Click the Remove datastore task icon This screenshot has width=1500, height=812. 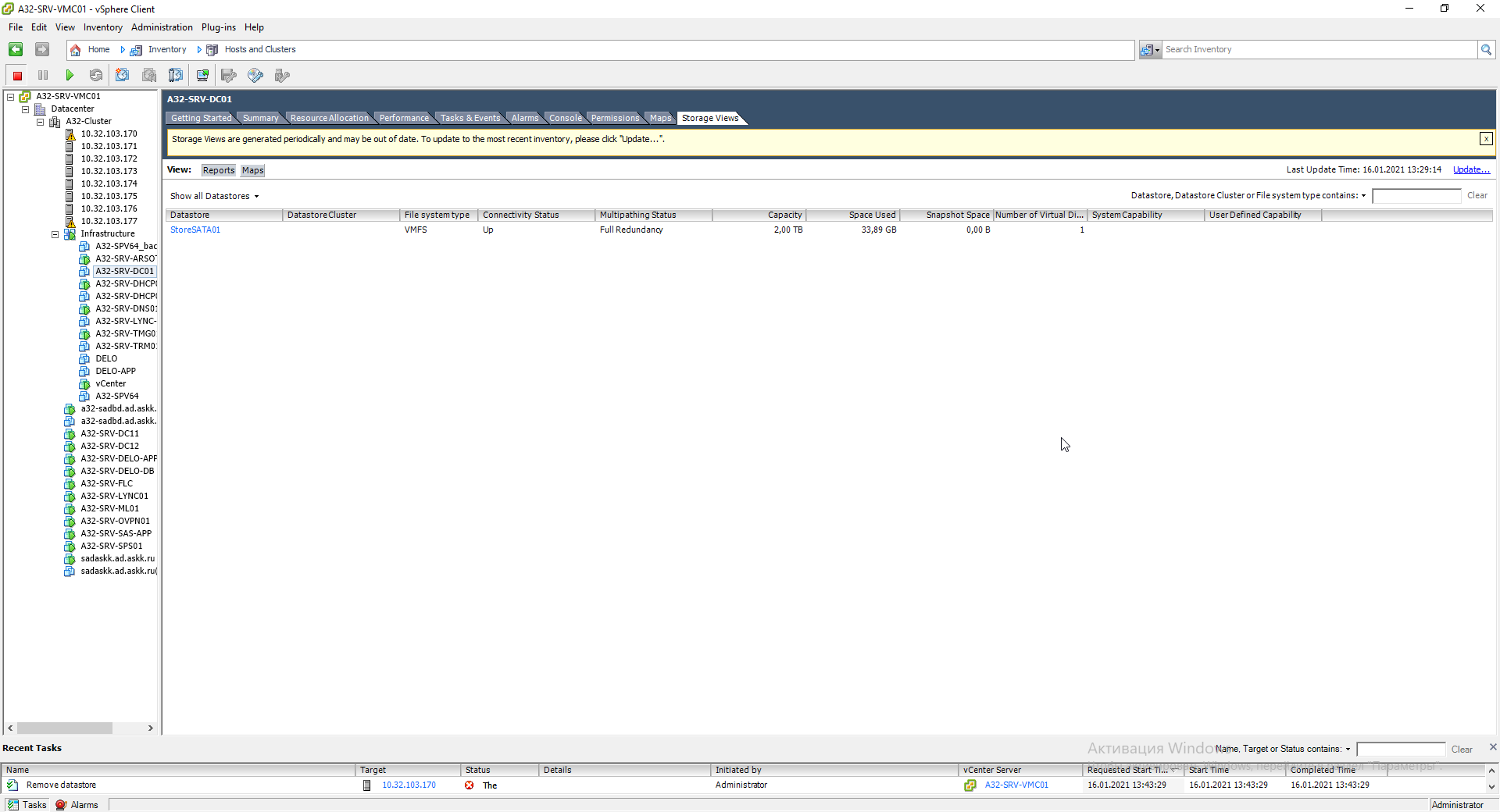[x=12, y=785]
